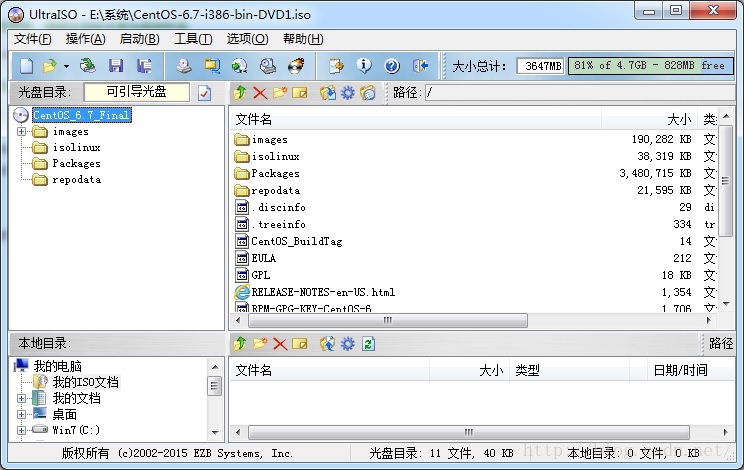Click the rename icon in 本地目录 toolbar
This screenshot has width=744, height=470.
pos(300,343)
